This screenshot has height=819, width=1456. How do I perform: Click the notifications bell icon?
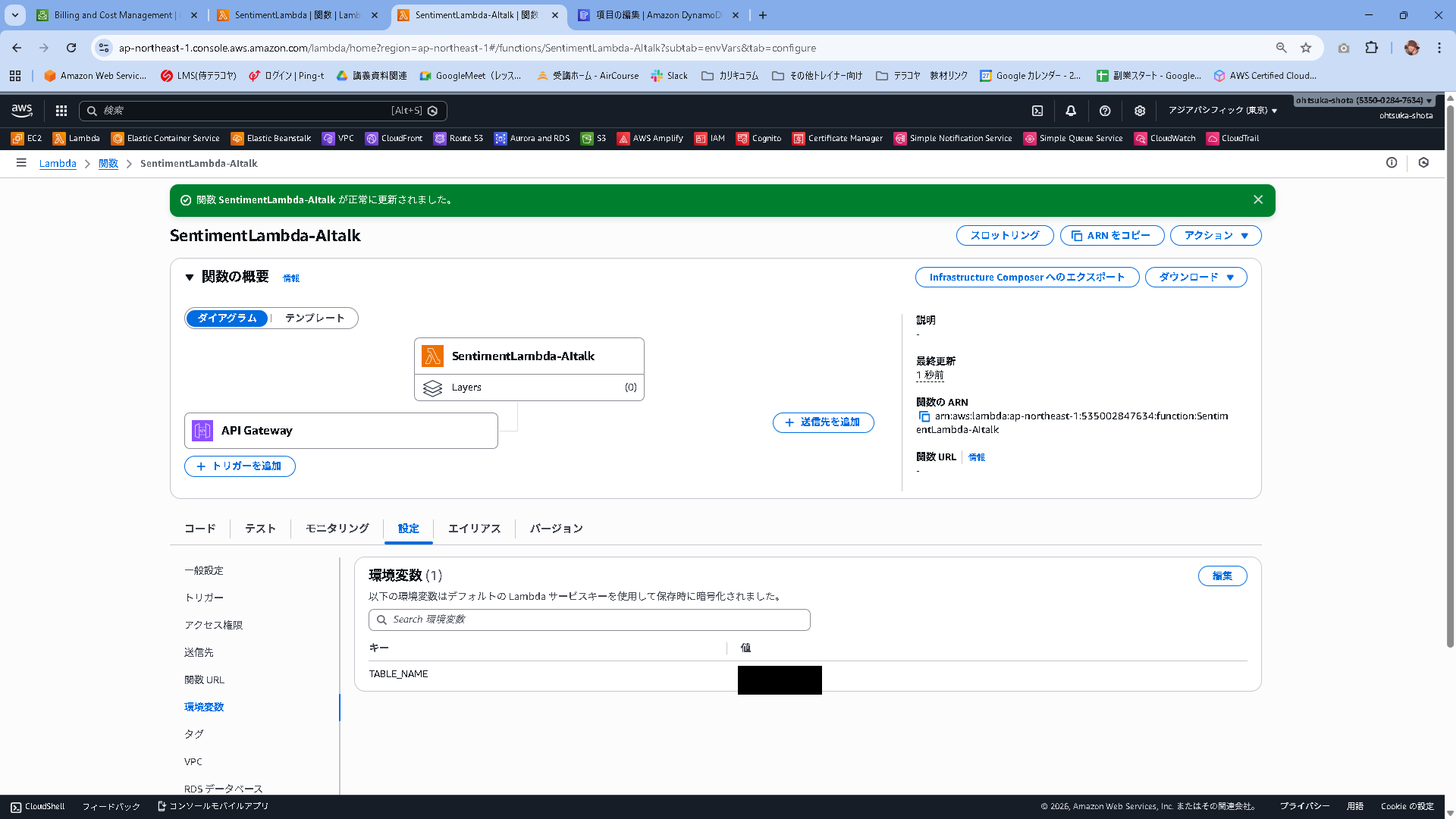coord(1071,111)
